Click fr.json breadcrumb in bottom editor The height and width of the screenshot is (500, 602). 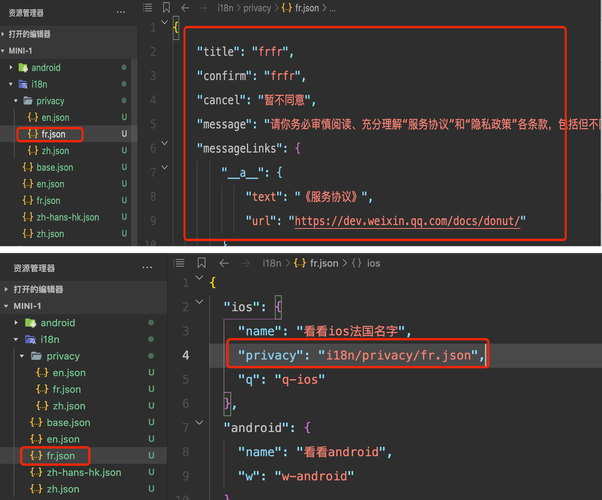pos(316,263)
